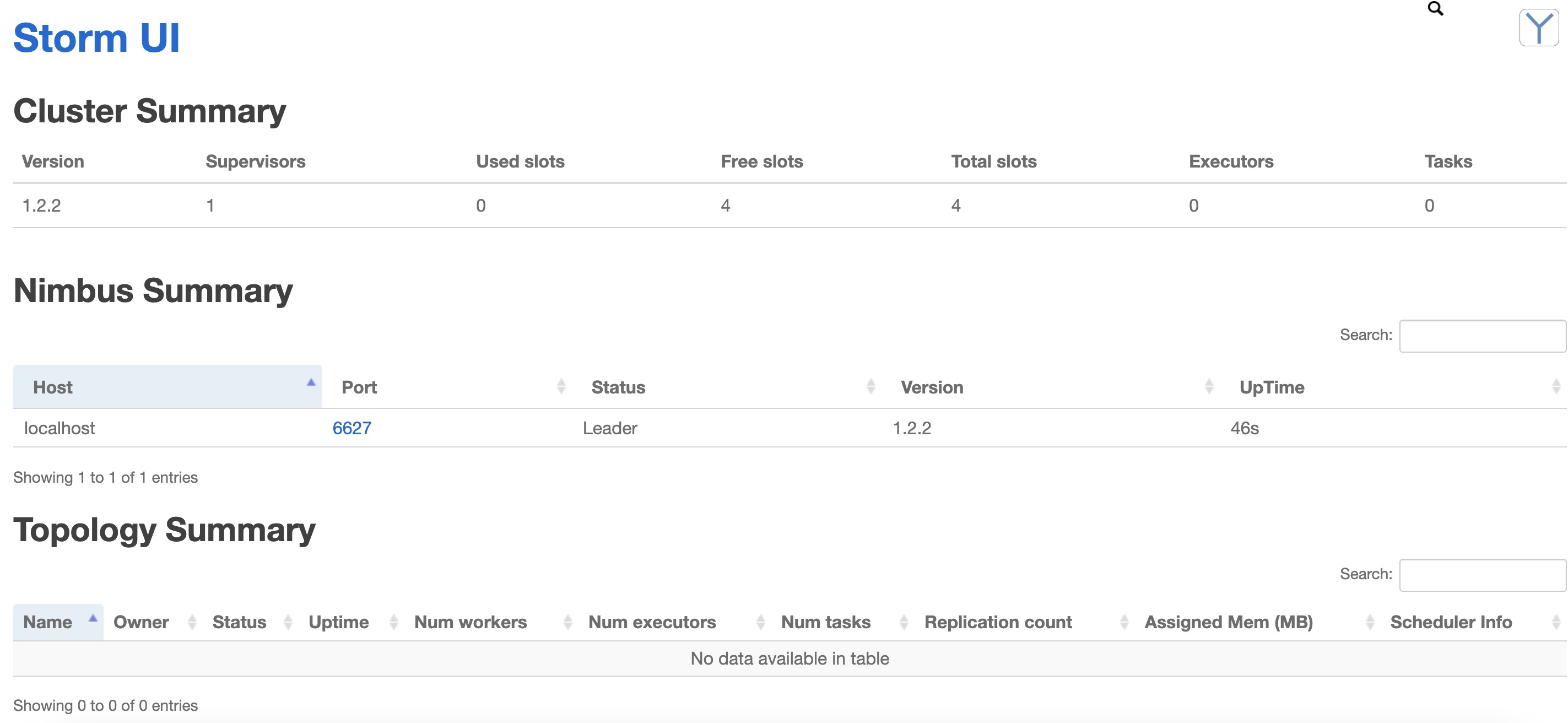Click 'Showing 0 to 0 of 0 entries'
The height and width of the screenshot is (723, 1568).
click(105, 705)
